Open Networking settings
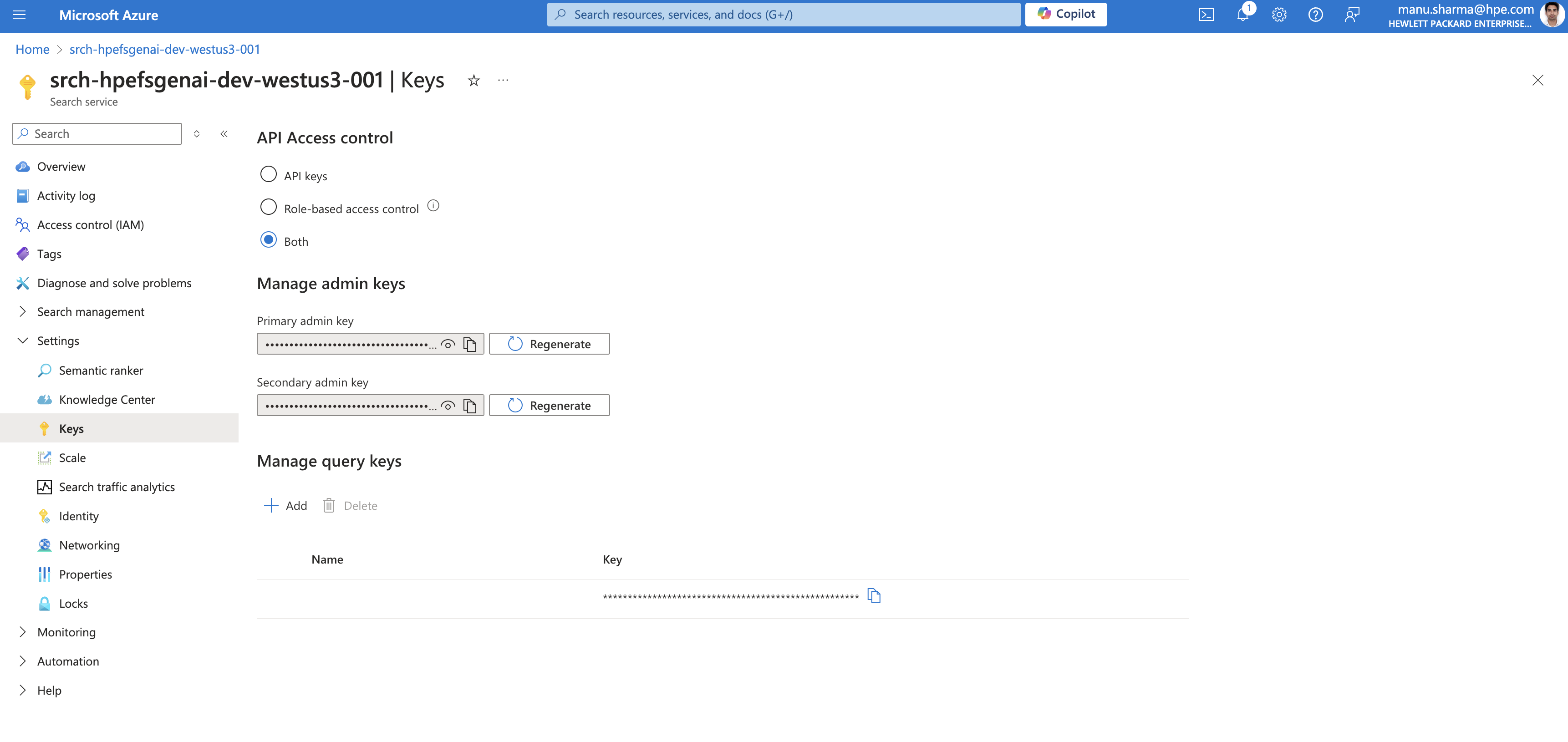The image size is (1568, 742). [x=89, y=545]
